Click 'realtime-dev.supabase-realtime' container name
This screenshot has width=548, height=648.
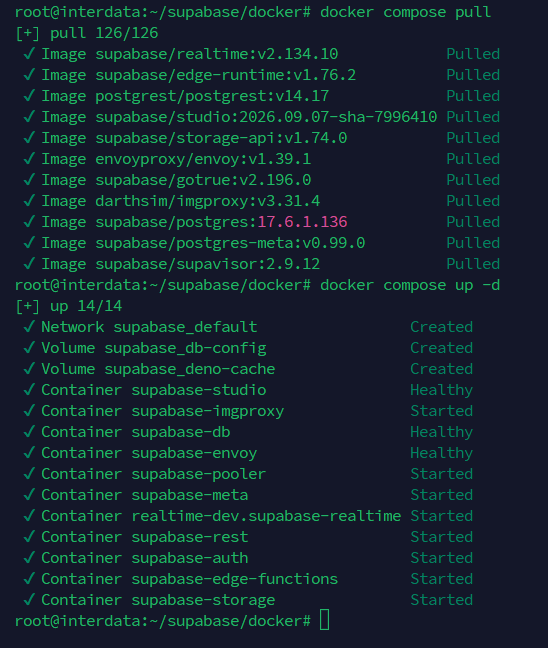coord(266,516)
